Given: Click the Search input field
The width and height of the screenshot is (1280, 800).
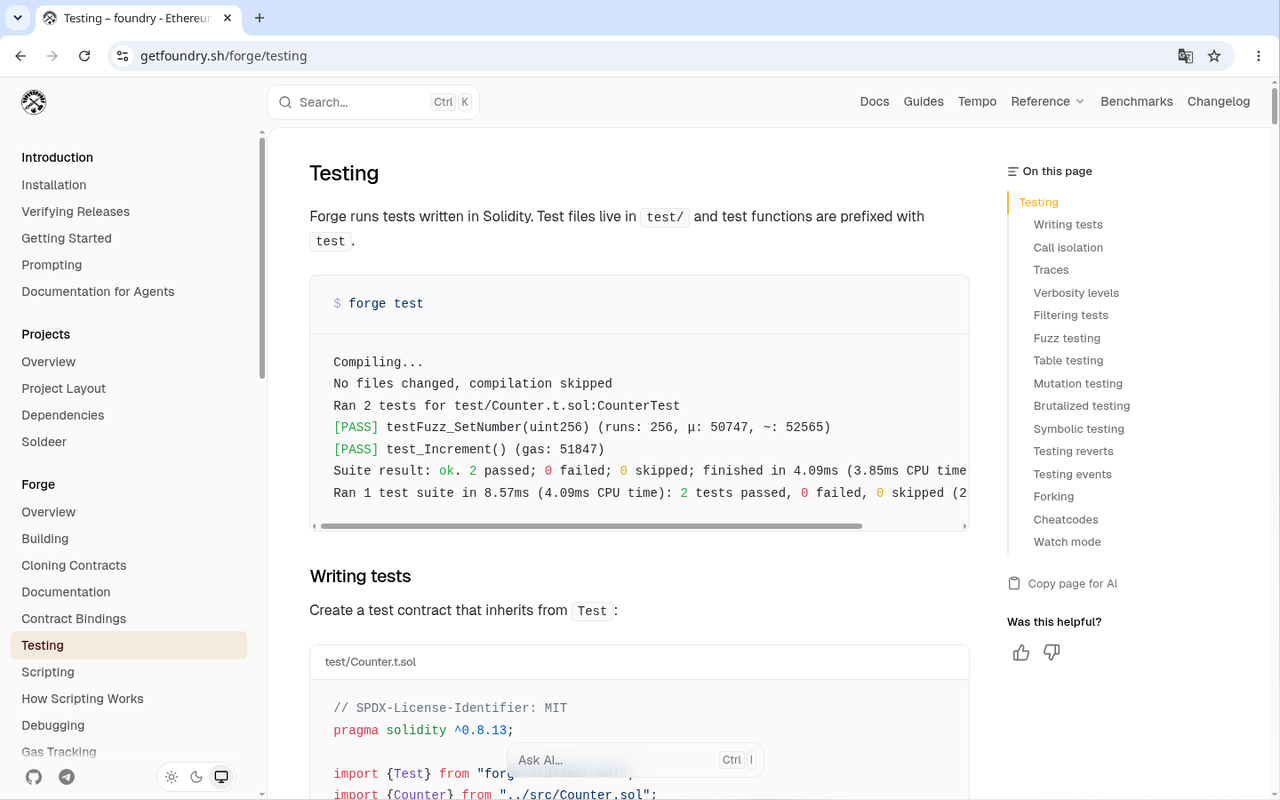Looking at the screenshot, I should pos(373,102).
